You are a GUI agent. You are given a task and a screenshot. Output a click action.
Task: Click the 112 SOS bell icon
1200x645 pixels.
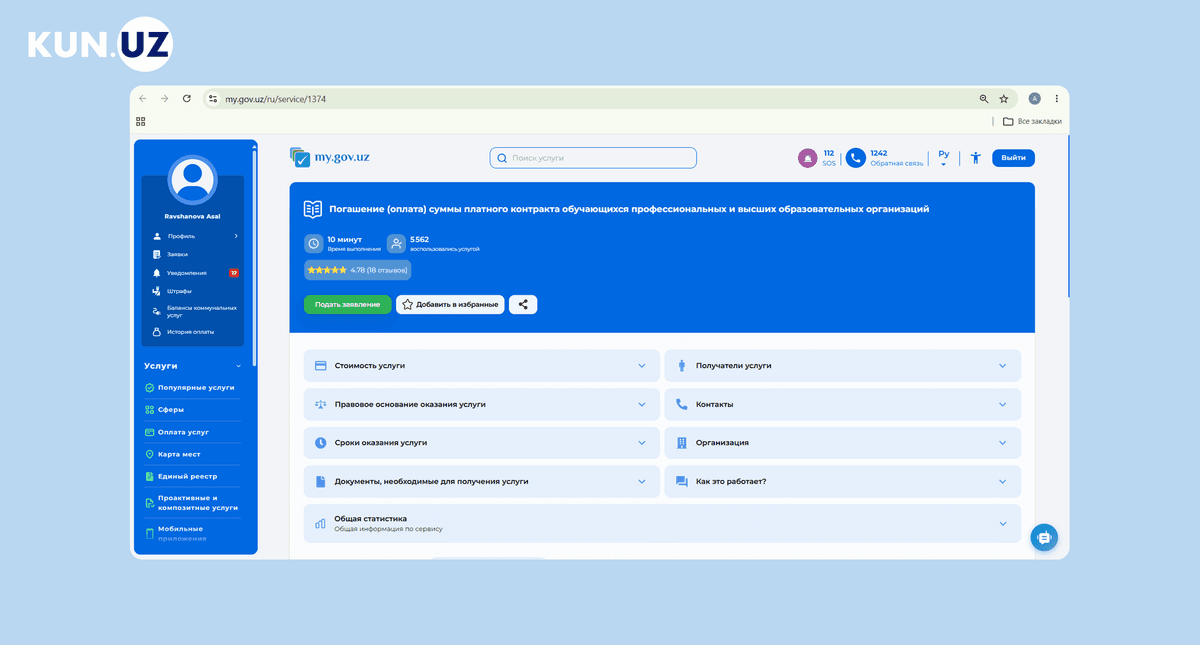click(807, 158)
